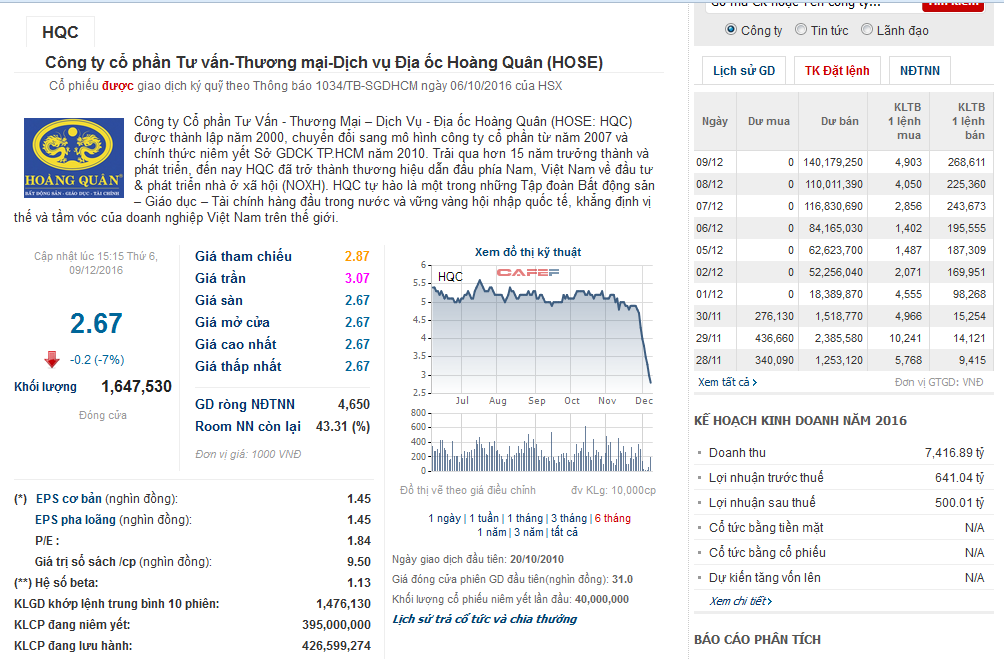Click Dư mua column header
The width and height of the screenshot is (1004, 659).
(768, 121)
